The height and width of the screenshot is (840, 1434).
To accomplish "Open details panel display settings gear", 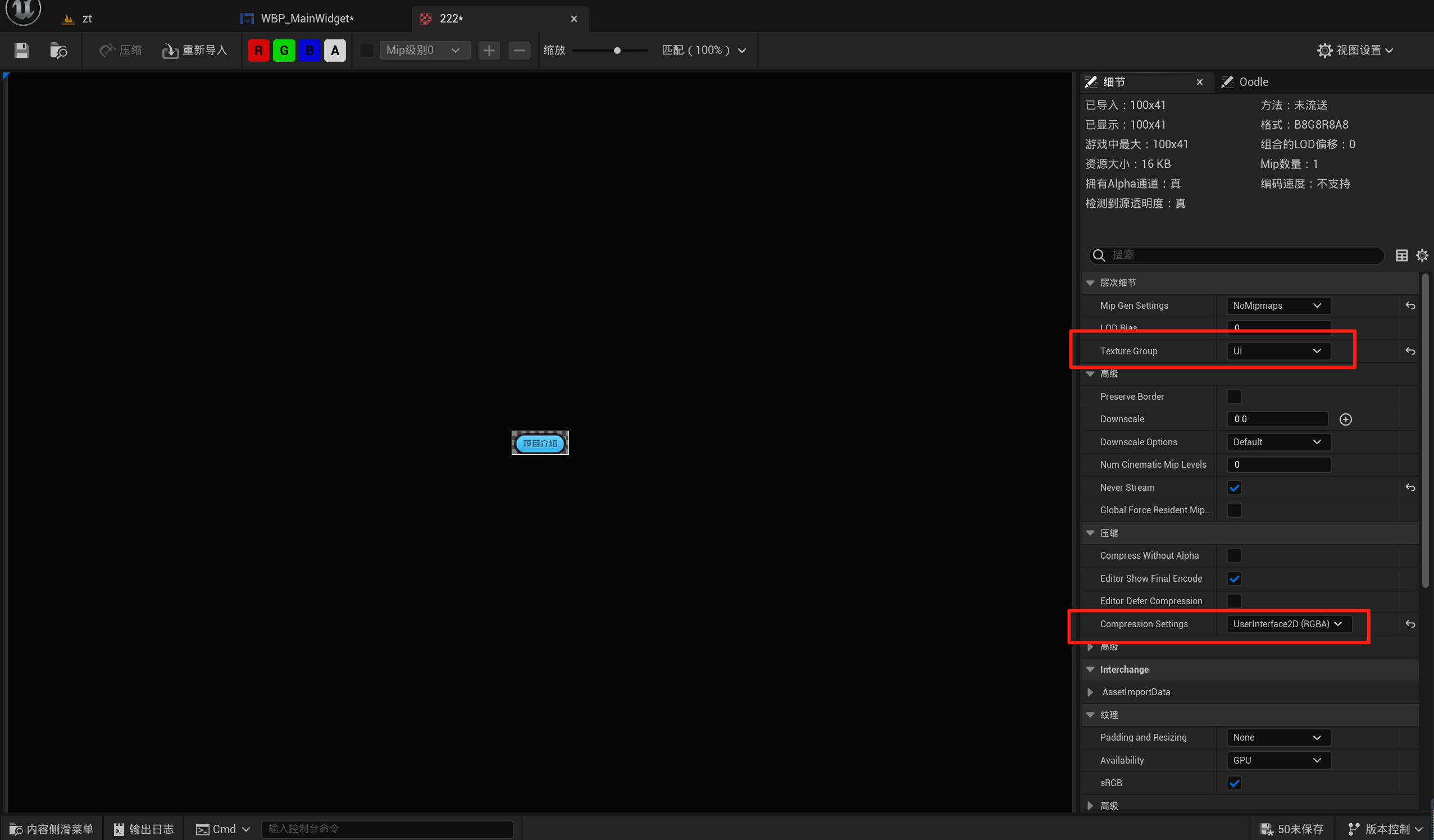I will [1422, 255].
